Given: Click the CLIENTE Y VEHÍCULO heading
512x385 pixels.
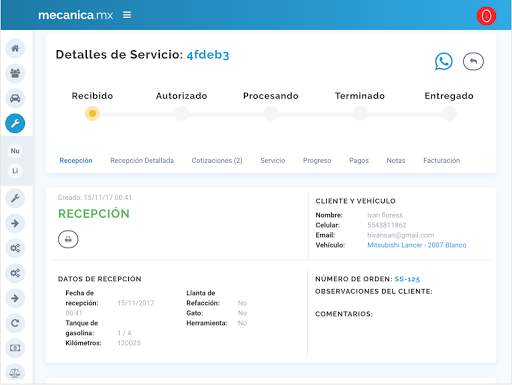Looking at the screenshot, I should tap(355, 201).
